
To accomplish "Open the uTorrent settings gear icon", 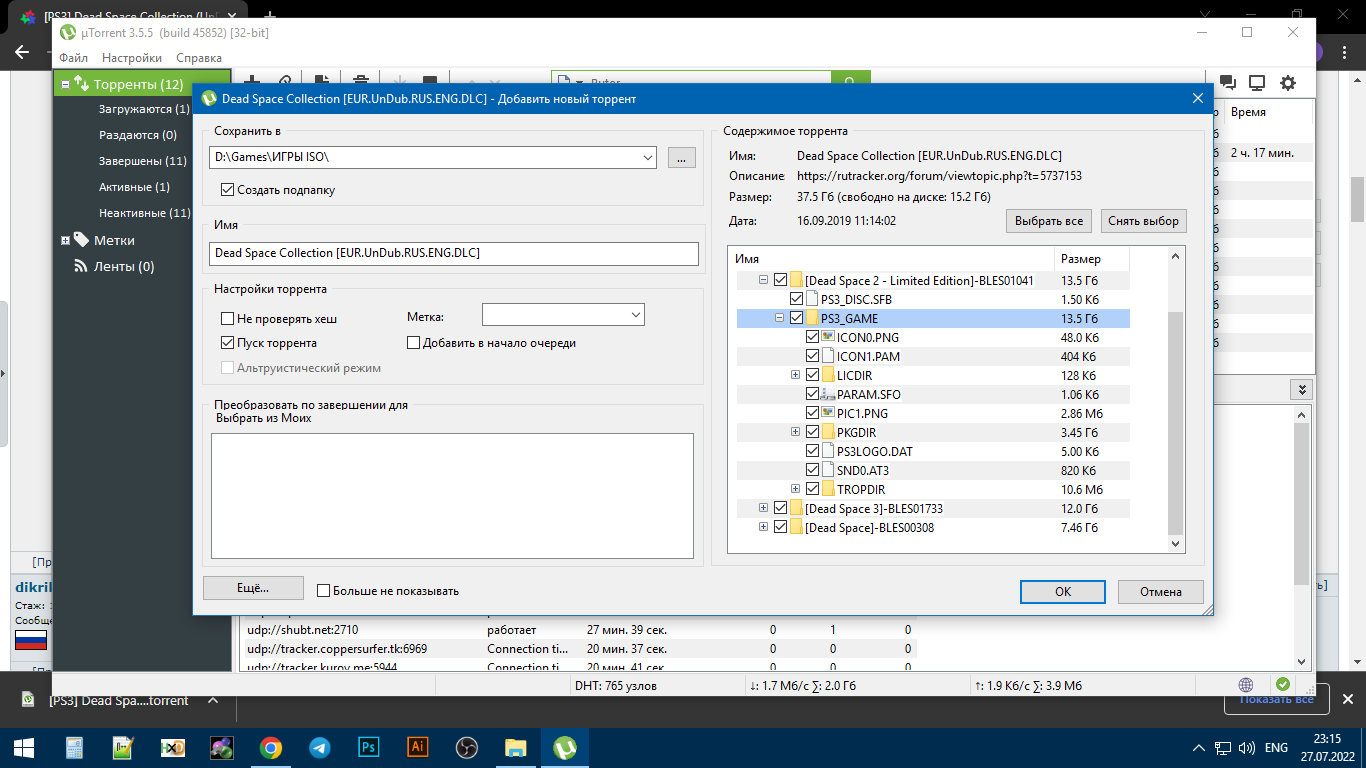I will [1288, 83].
